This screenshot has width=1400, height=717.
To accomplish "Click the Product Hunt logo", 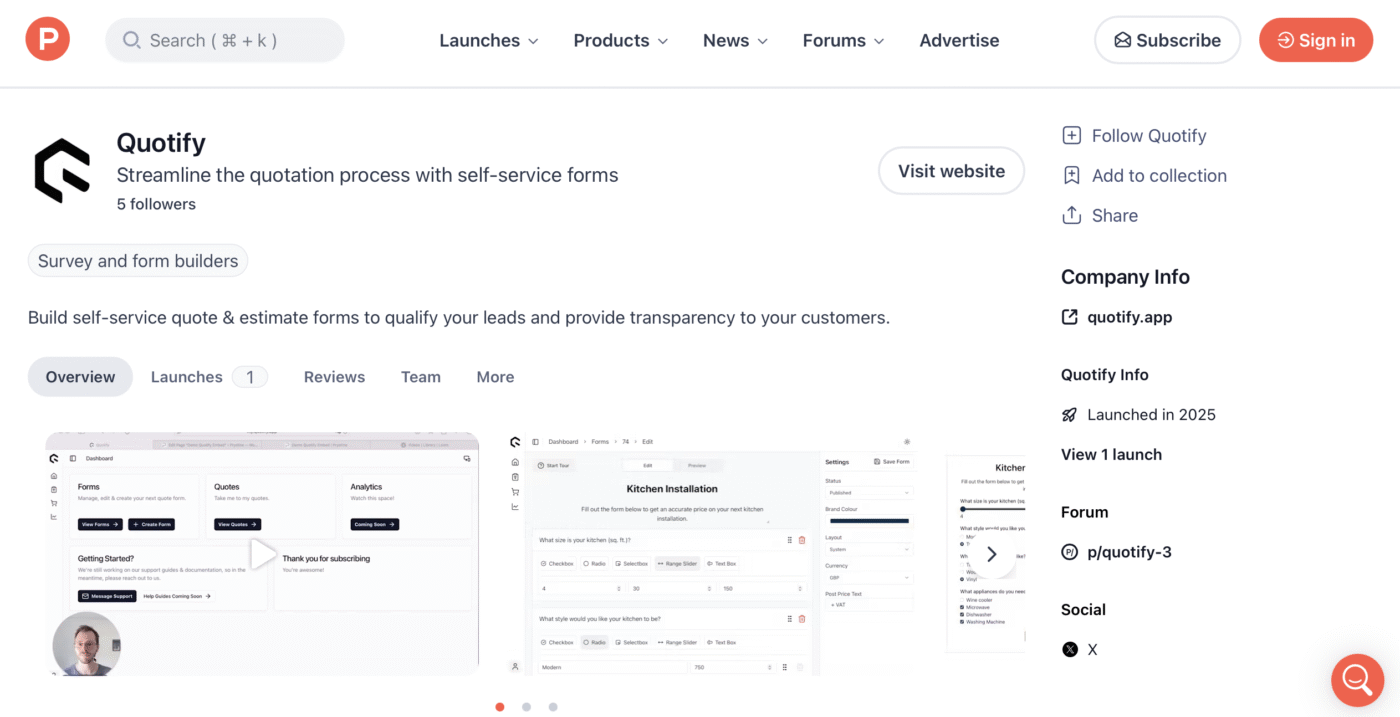I will 48,40.
